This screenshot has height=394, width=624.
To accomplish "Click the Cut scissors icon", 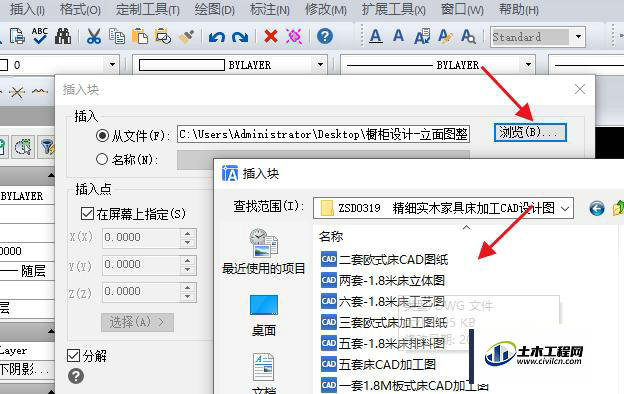I will coord(94,36).
